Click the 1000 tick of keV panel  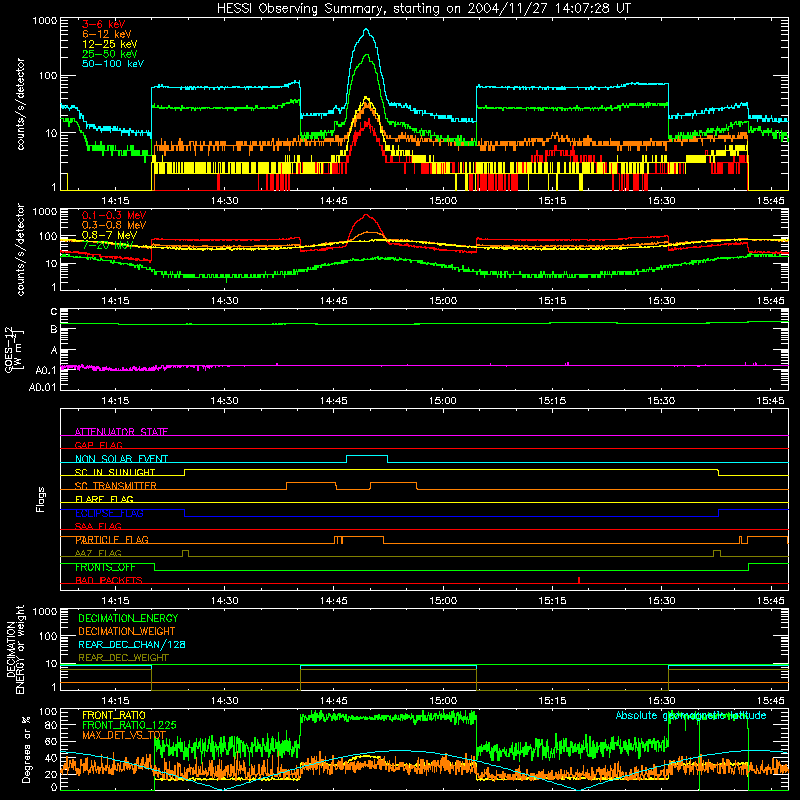pyautogui.click(x=45, y=21)
